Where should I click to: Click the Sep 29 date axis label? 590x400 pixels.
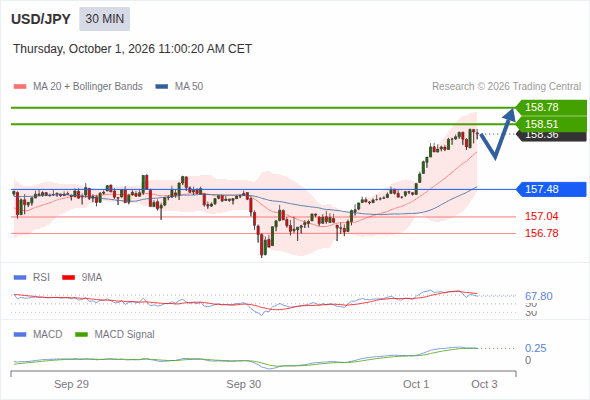click(71, 384)
